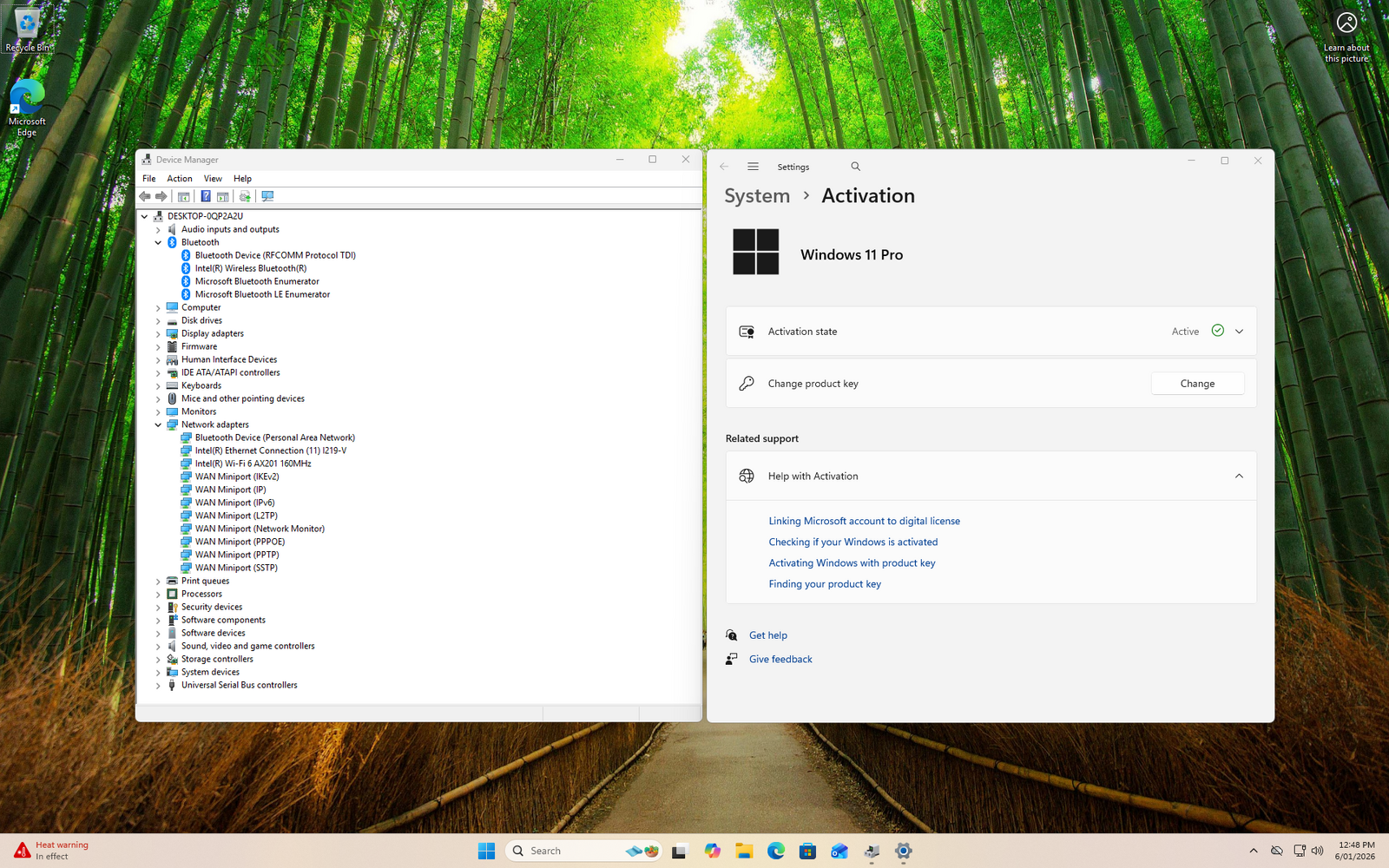
Task: Open Microsoft Store from the taskbar
Action: pos(807,851)
